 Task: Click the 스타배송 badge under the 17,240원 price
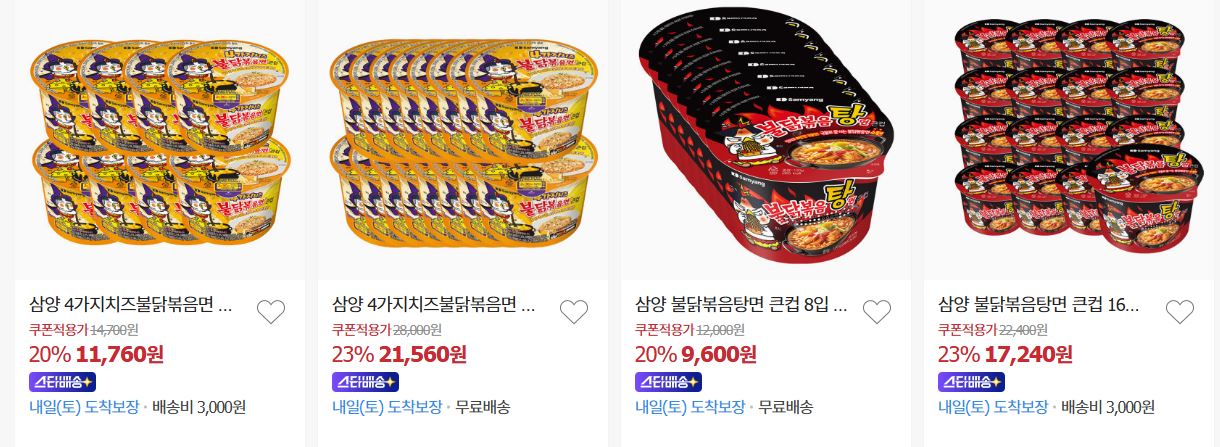coord(971,382)
